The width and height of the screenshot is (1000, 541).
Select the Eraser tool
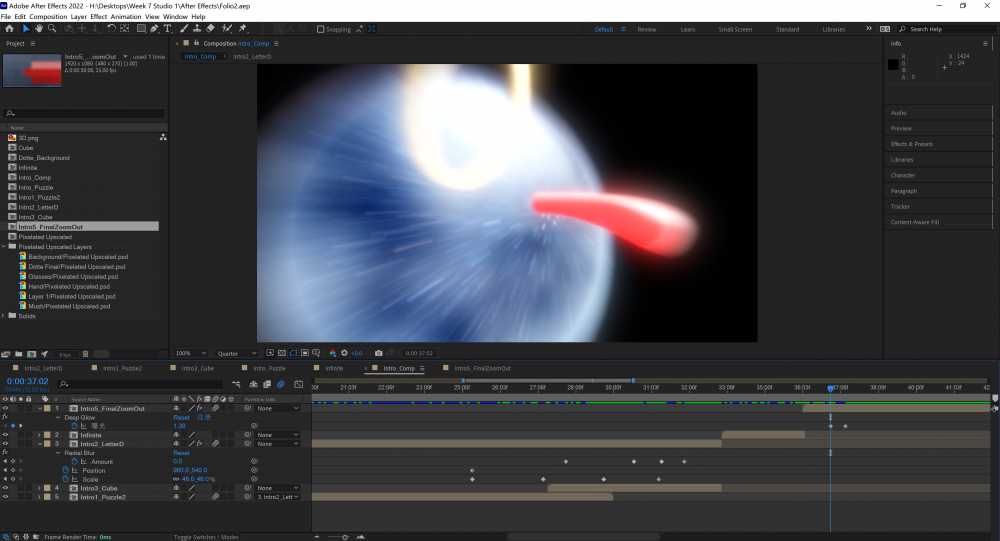(210, 29)
